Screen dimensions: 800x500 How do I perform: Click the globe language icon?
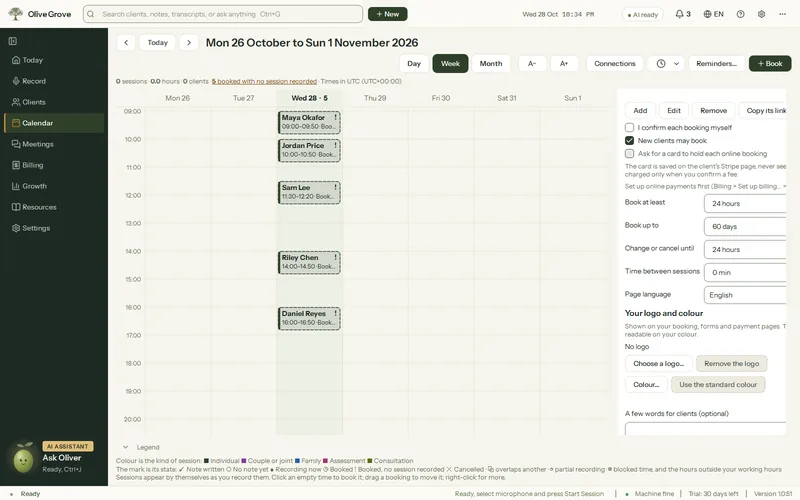pos(707,14)
